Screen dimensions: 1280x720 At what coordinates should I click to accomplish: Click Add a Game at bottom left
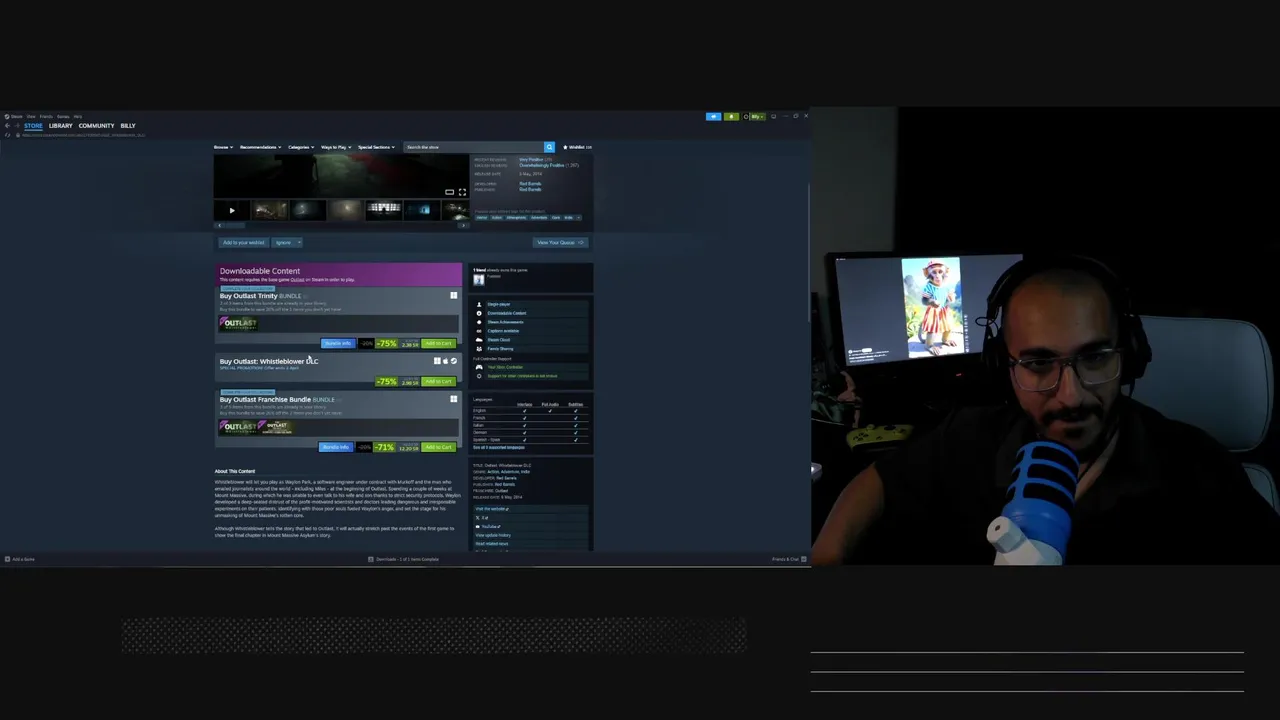pos(20,559)
